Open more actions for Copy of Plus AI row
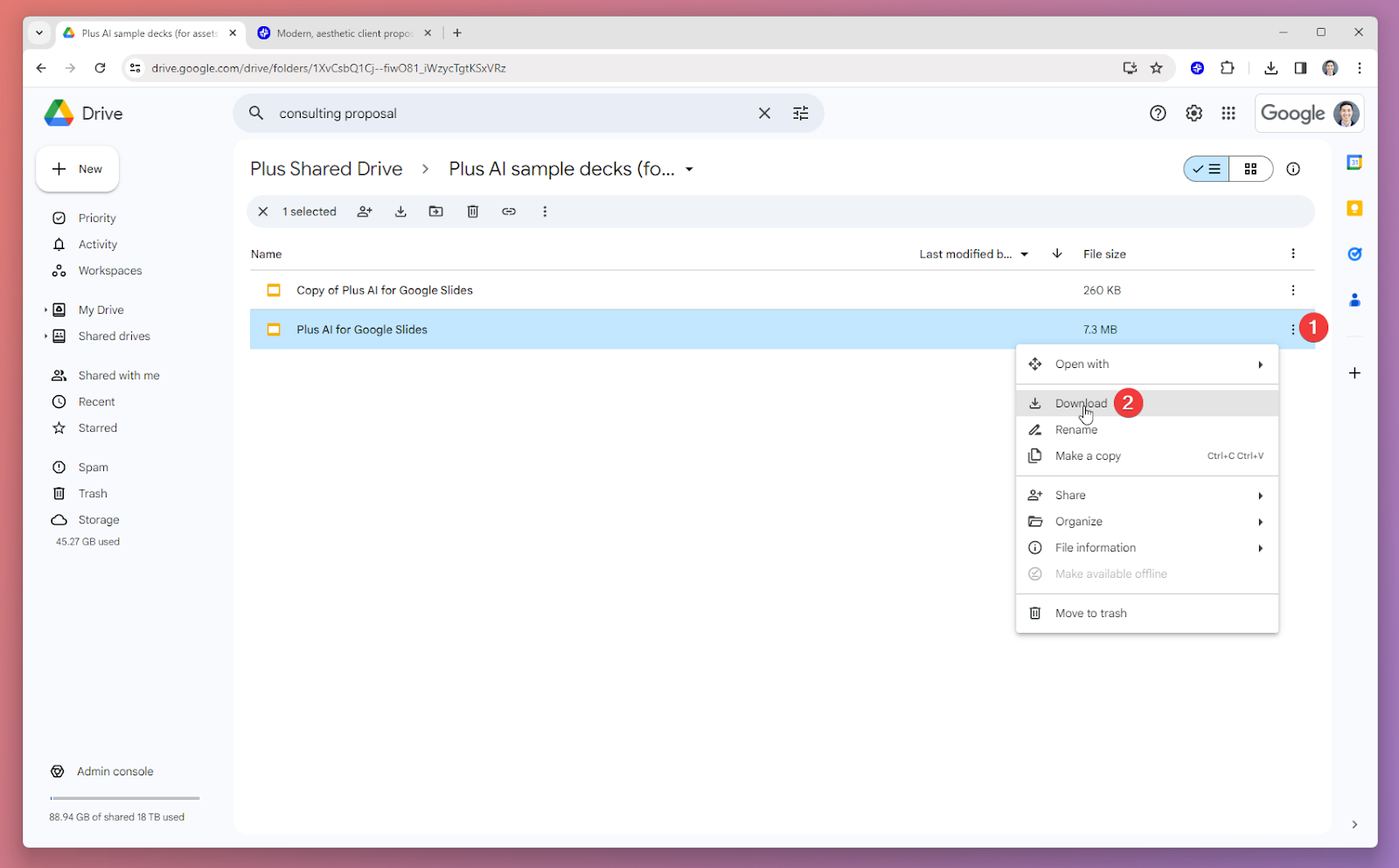The width and height of the screenshot is (1399, 868). coord(1293,290)
